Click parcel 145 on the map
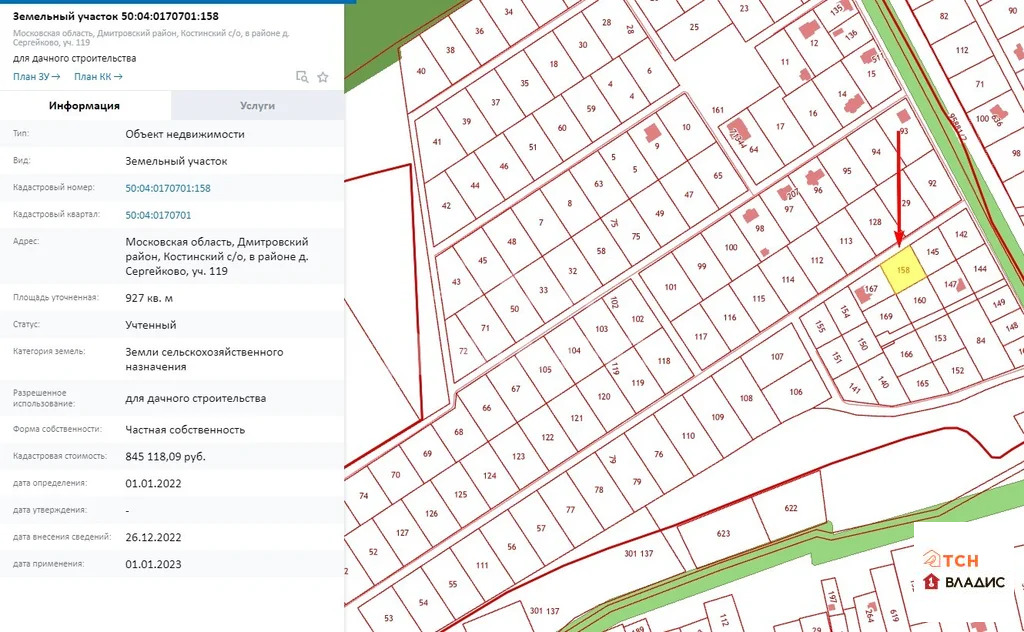 point(933,252)
